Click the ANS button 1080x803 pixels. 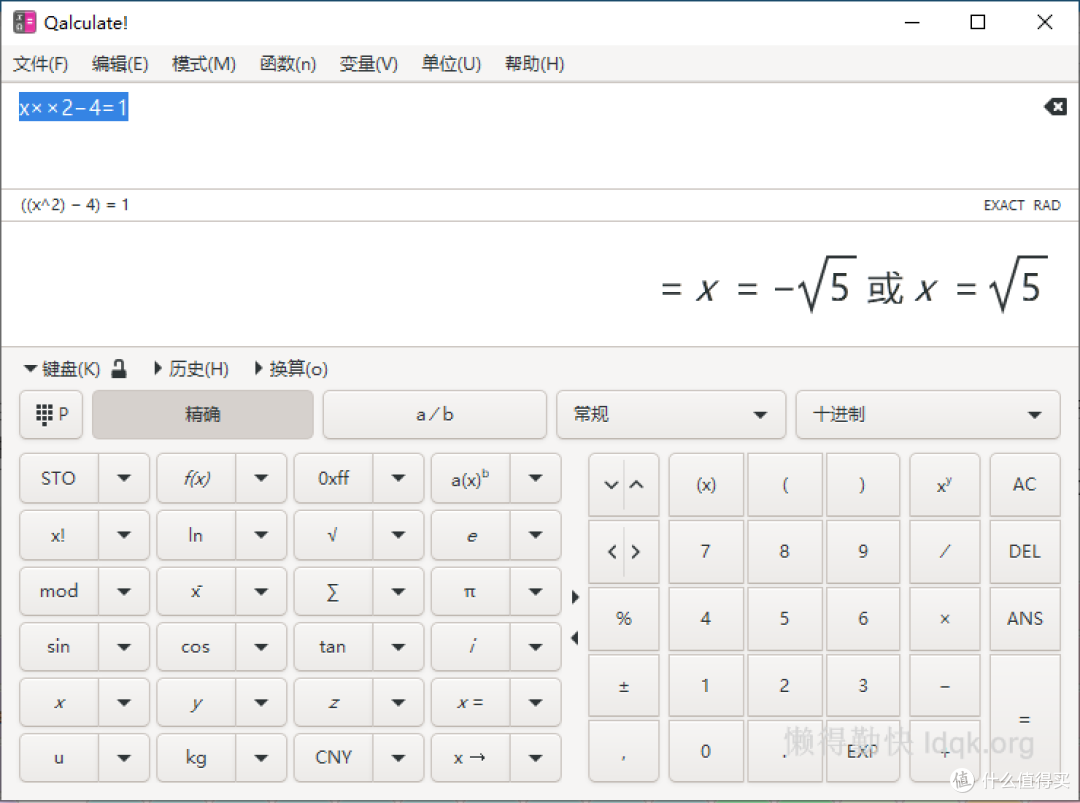[x=1024, y=618]
